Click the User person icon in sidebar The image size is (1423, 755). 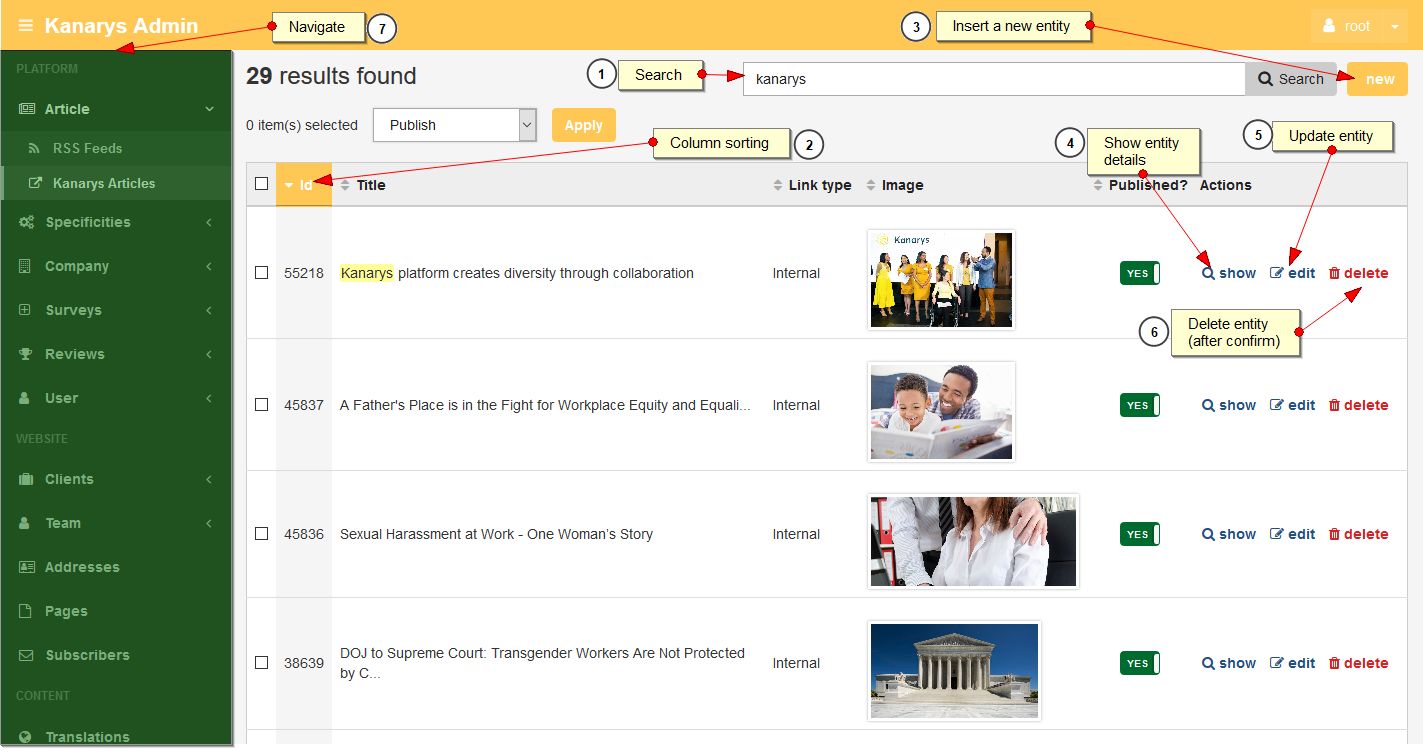25,398
